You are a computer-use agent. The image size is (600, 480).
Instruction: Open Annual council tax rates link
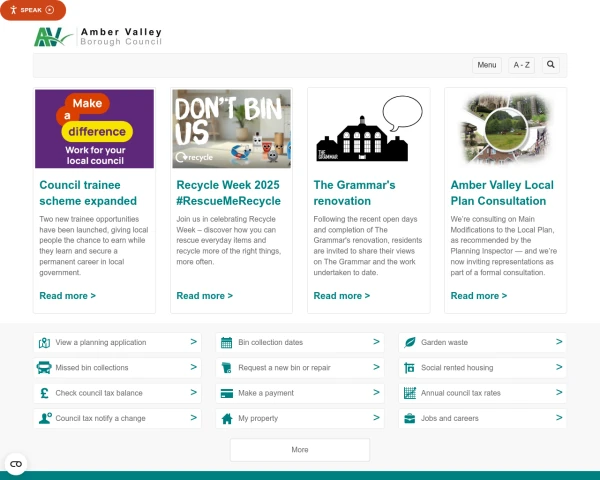pyautogui.click(x=459, y=393)
